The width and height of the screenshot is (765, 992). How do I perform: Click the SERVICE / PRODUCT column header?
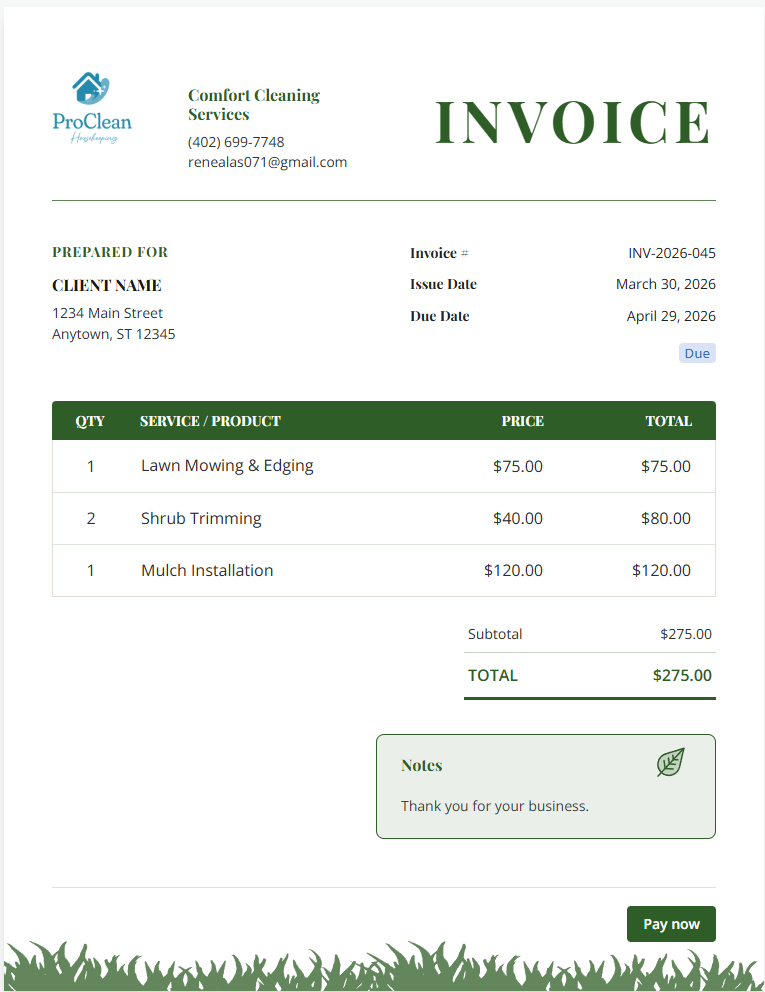point(210,421)
